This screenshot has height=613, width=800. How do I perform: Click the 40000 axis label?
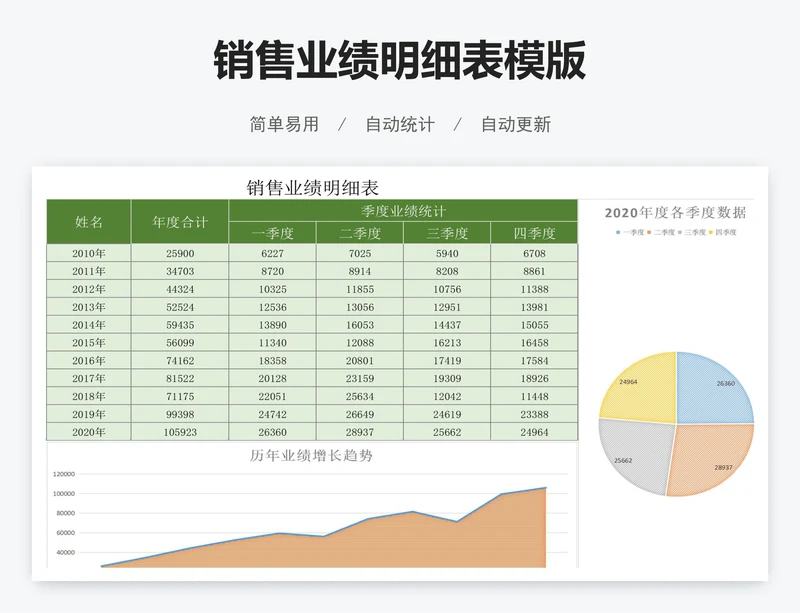pos(65,552)
